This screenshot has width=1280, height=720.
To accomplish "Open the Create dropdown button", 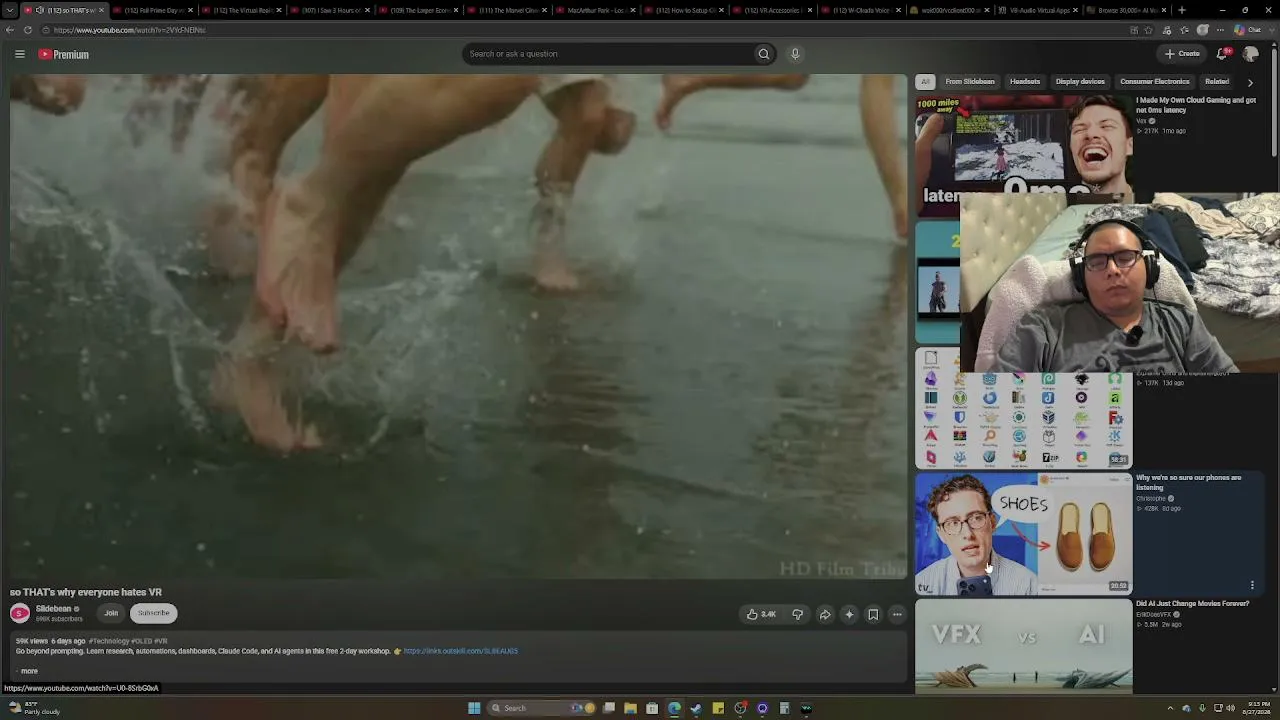I will pyautogui.click(x=1182, y=54).
